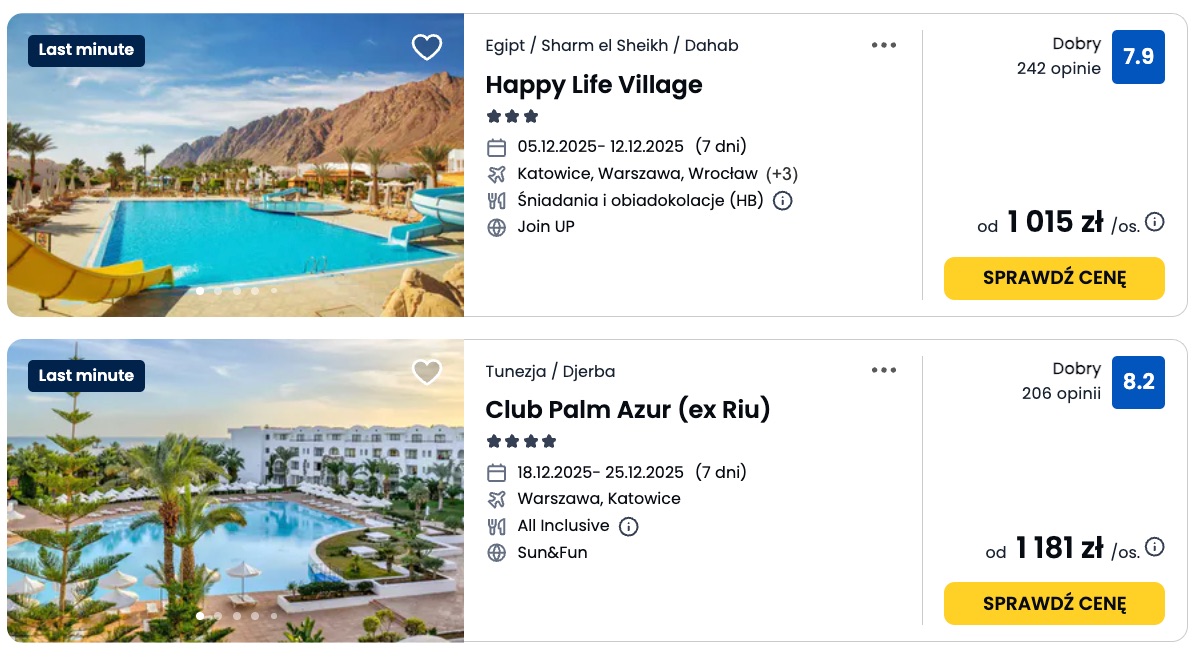Viewport: 1200px width, 658px height.
Task: Click the globe icon next to Join UP
Action: point(495,226)
